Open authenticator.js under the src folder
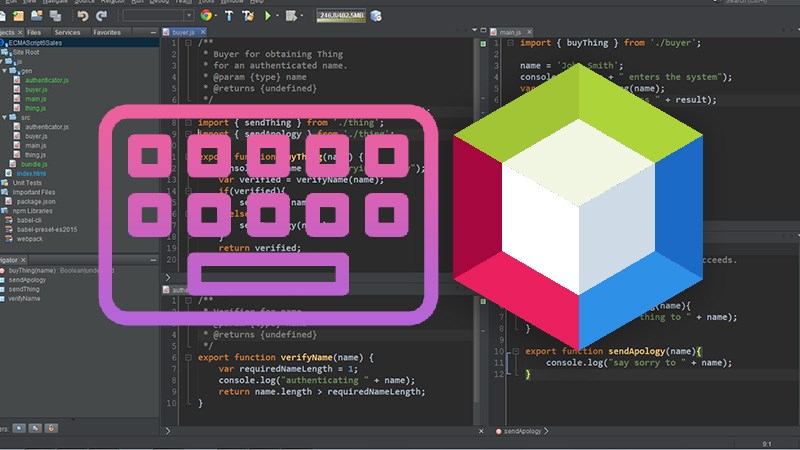 click(47, 127)
